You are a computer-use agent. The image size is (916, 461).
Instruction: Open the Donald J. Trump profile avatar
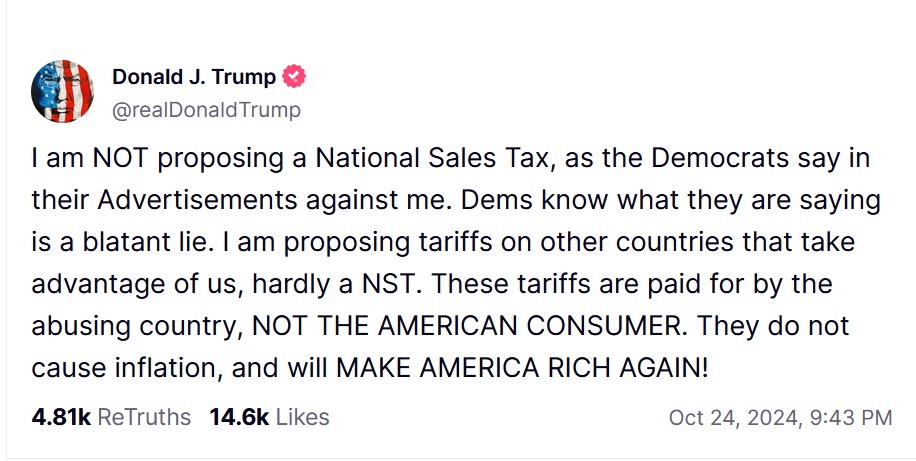point(63,91)
